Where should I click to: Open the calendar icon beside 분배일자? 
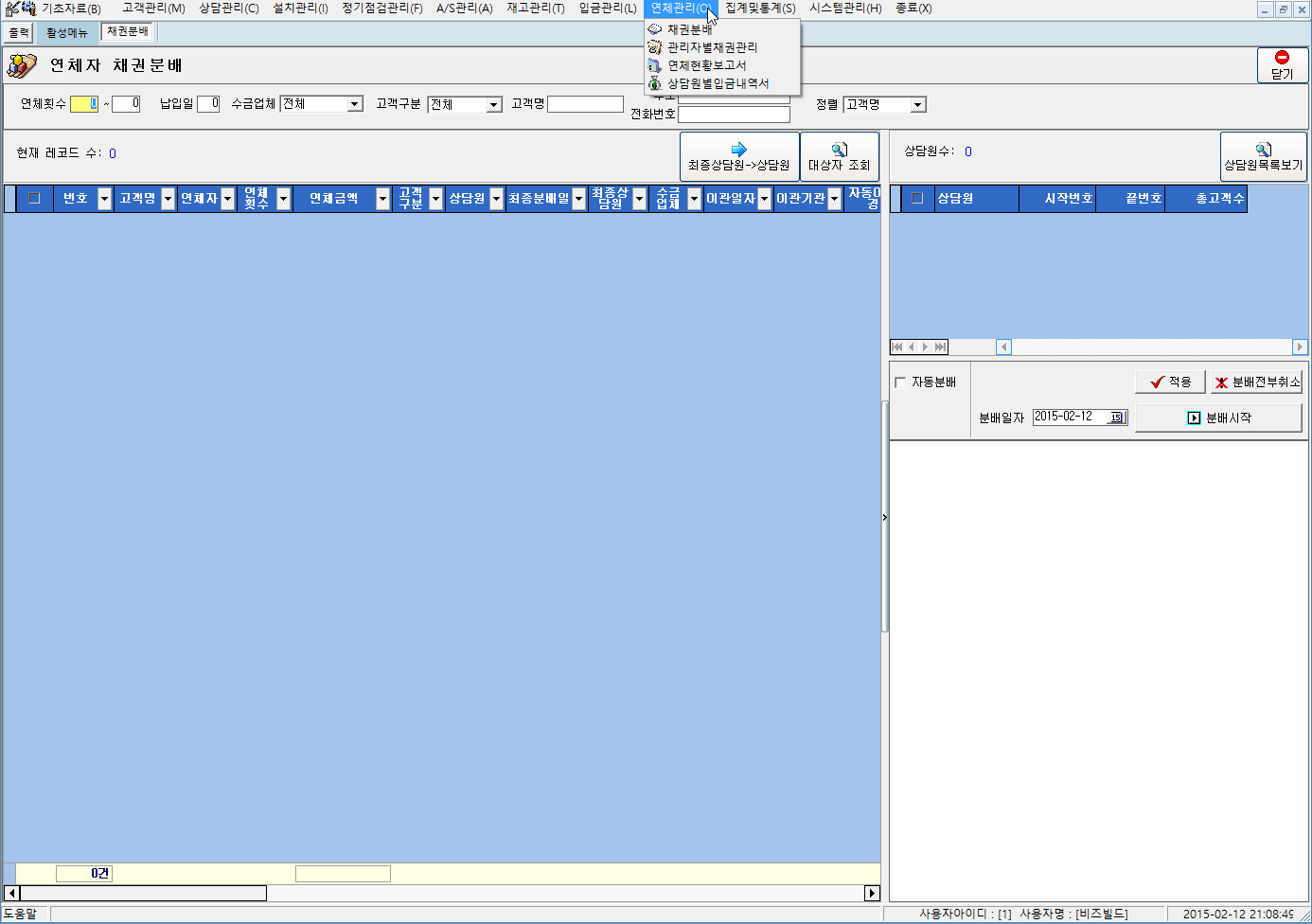[1117, 418]
